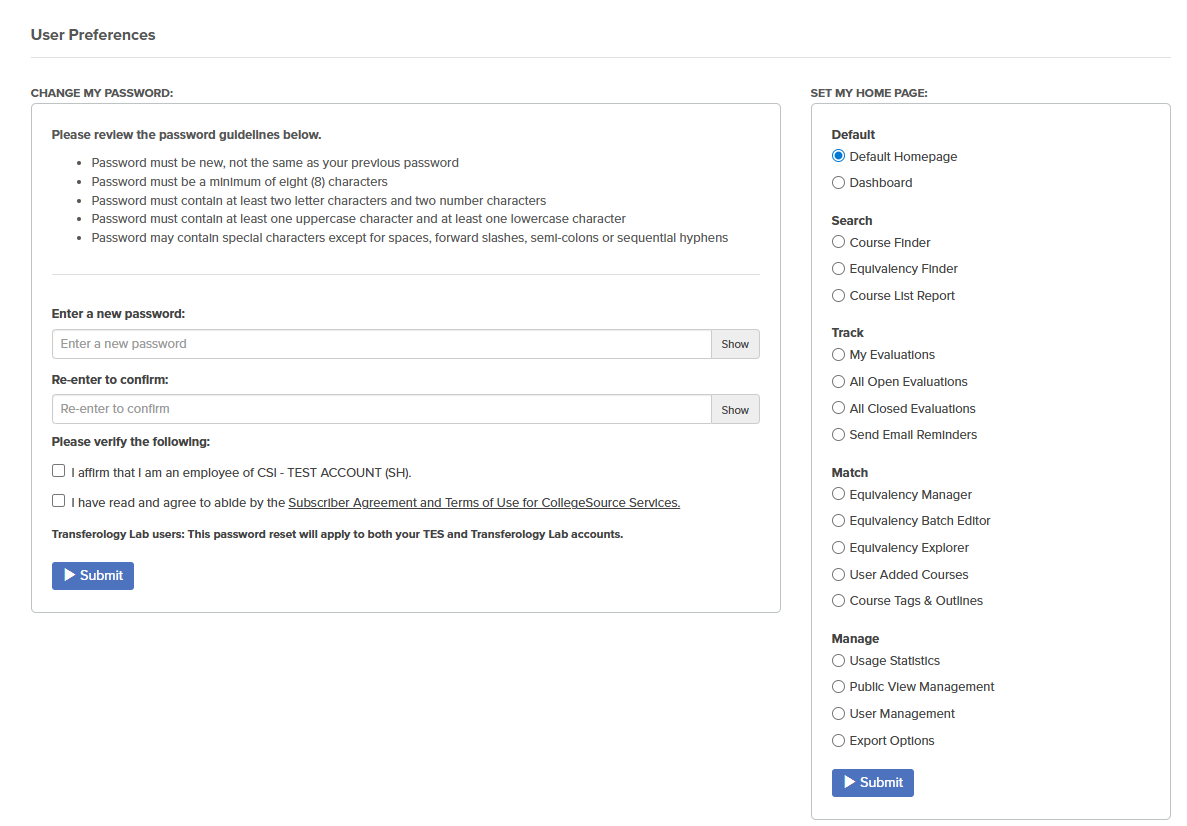Click into the Enter a new password field
The image size is (1187, 826).
pyautogui.click(x=382, y=344)
